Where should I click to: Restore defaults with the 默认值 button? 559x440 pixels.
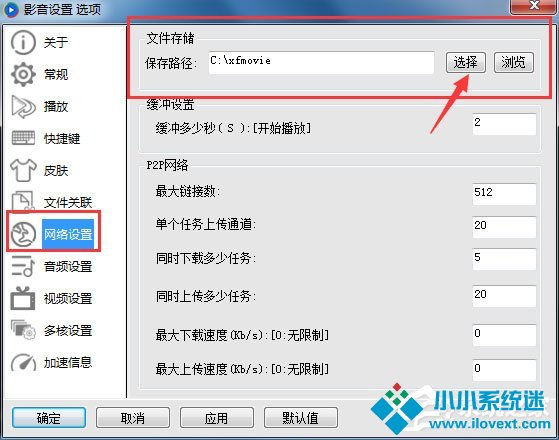301,418
